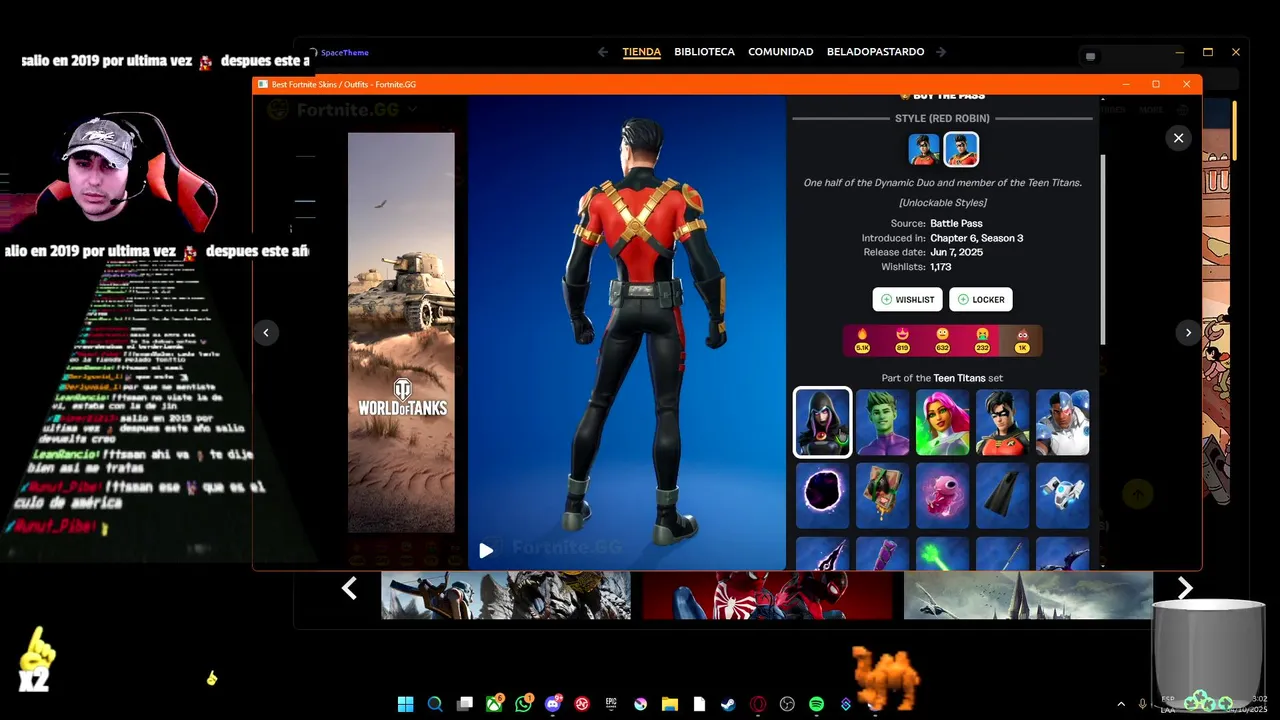The height and width of the screenshot is (720, 1280).
Task: Open the Windows Start menu
Action: pos(405,704)
